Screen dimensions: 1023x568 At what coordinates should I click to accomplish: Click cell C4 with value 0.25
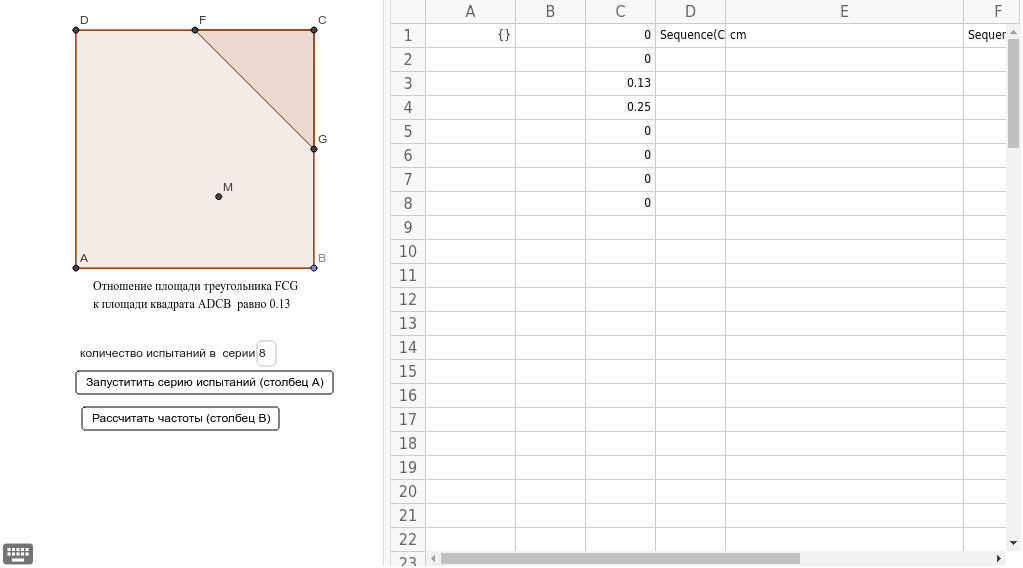tap(620, 108)
